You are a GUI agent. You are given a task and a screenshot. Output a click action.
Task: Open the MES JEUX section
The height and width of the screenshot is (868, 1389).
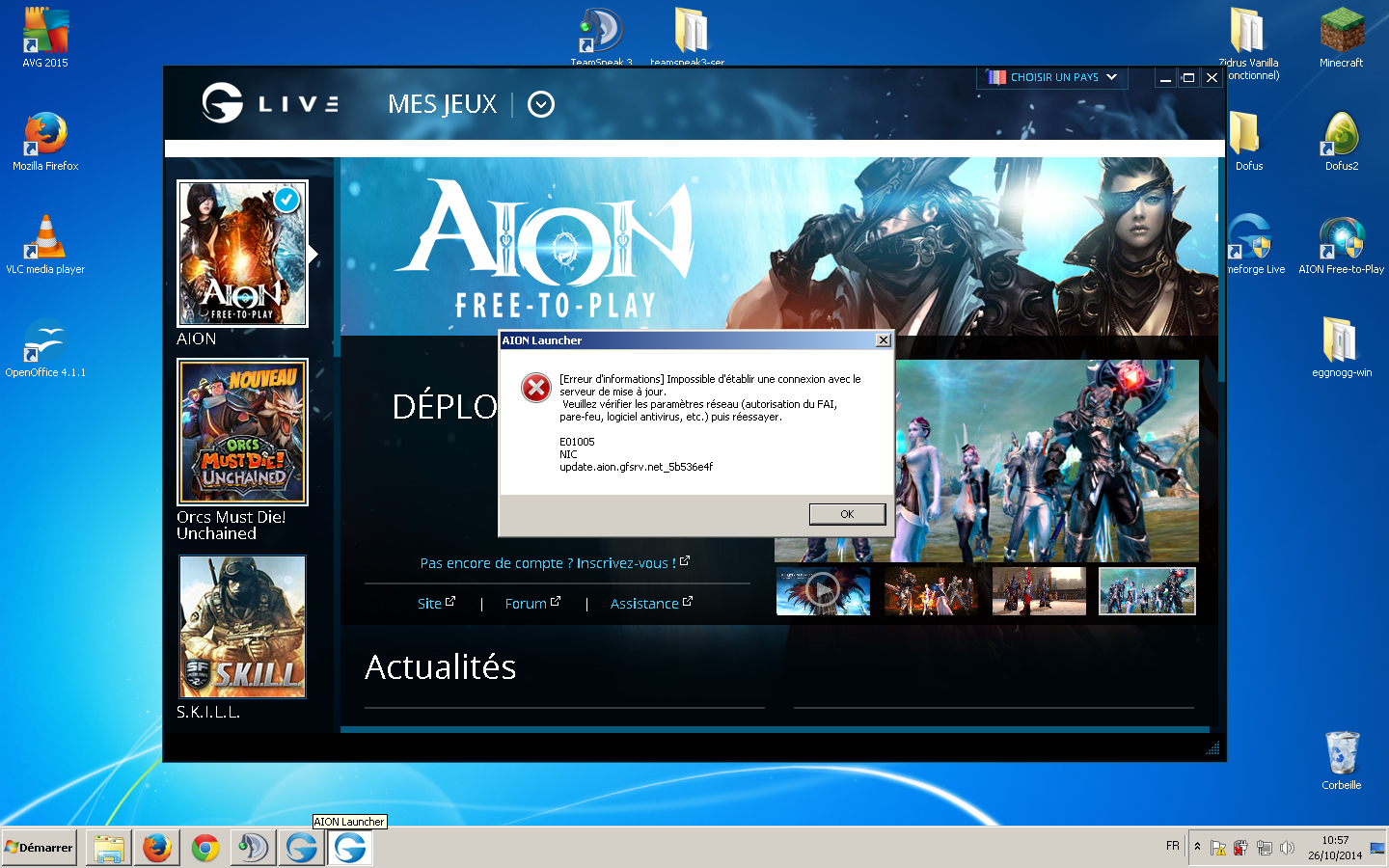(x=442, y=104)
